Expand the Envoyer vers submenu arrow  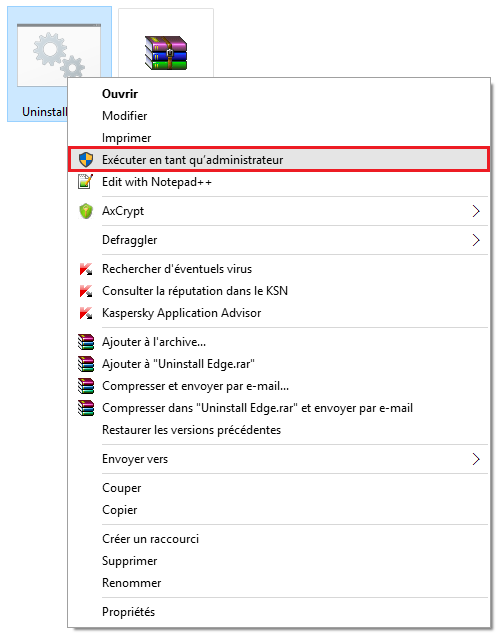pos(476,459)
